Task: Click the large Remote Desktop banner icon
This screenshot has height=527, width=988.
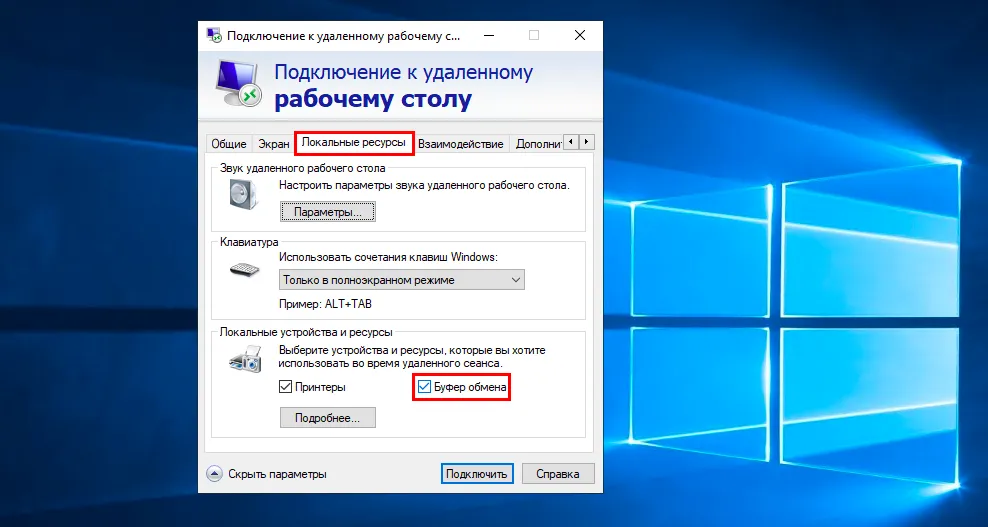Action: pos(240,83)
